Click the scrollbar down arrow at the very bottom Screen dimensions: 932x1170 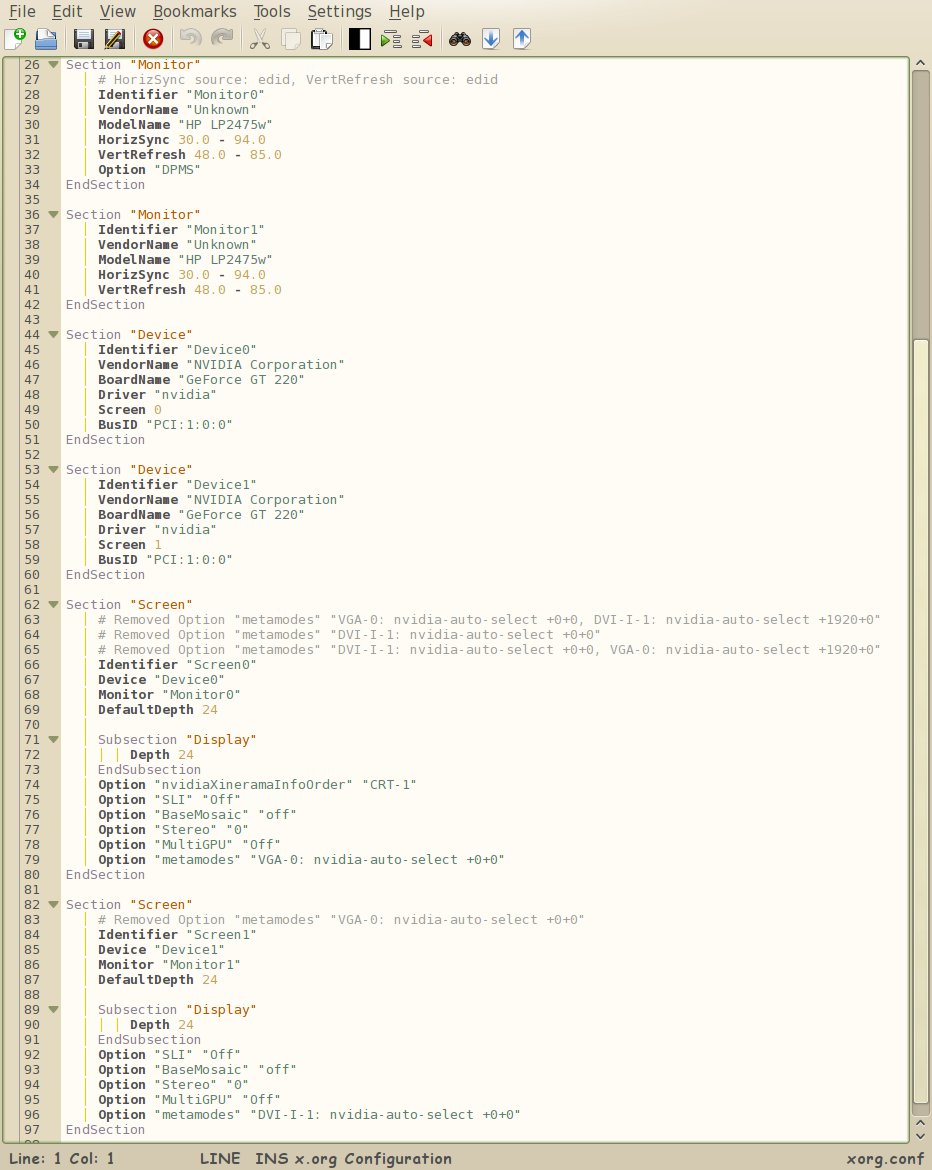pos(921,1136)
